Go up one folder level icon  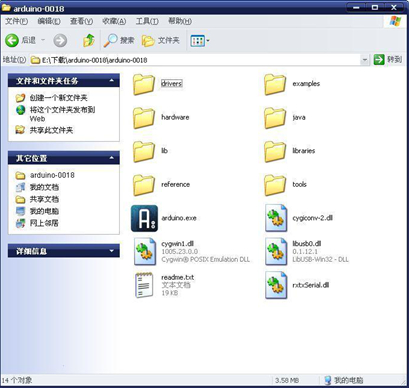click(89, 40)
